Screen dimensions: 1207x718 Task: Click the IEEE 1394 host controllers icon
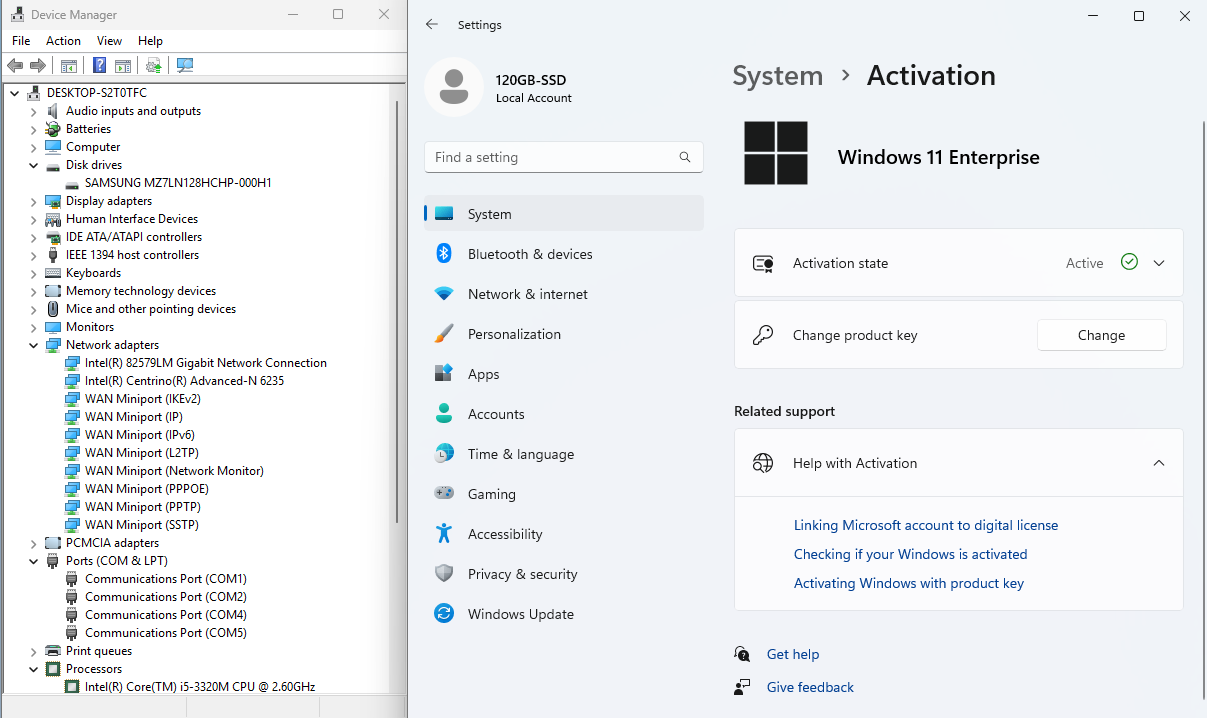[x=53, y=255]
